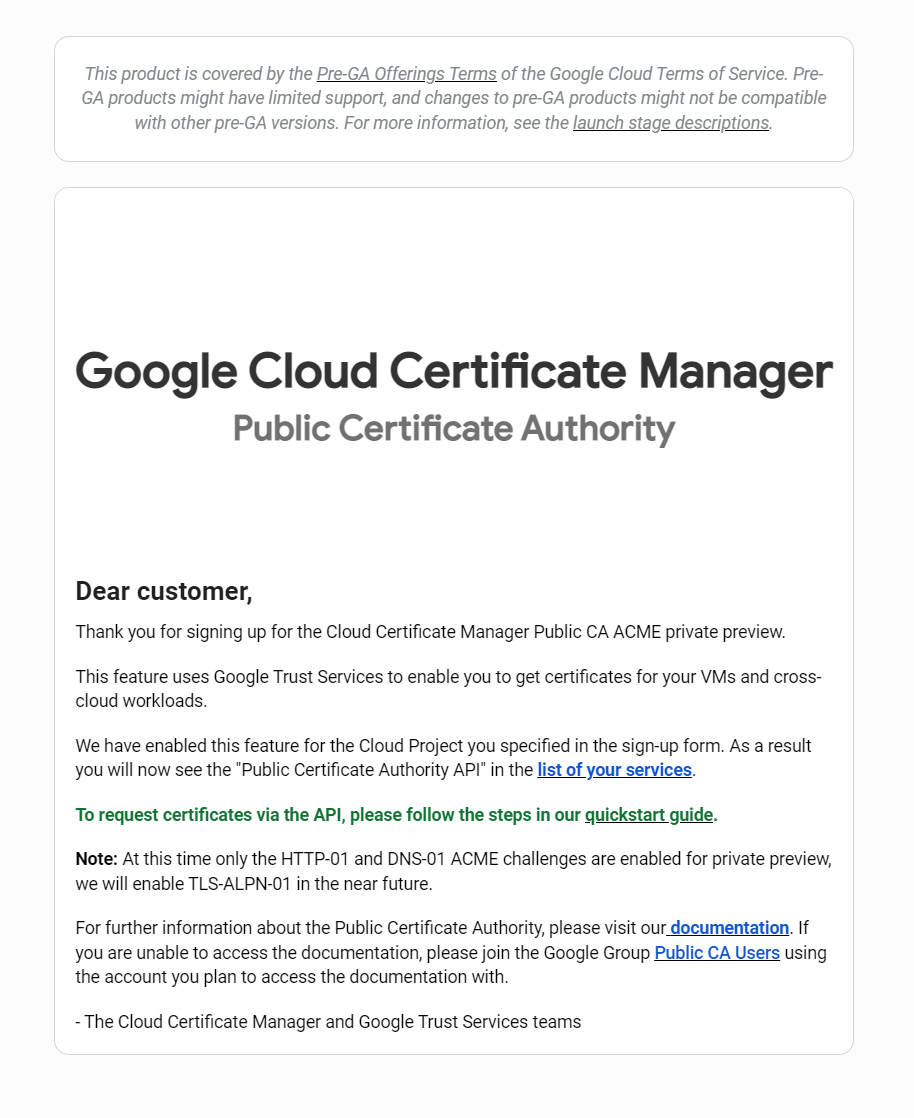Click the text "Public Certificate Authority API" in quotes
Image resolution: width=914 pixels, height=1118 pixels.
[361, 770]
